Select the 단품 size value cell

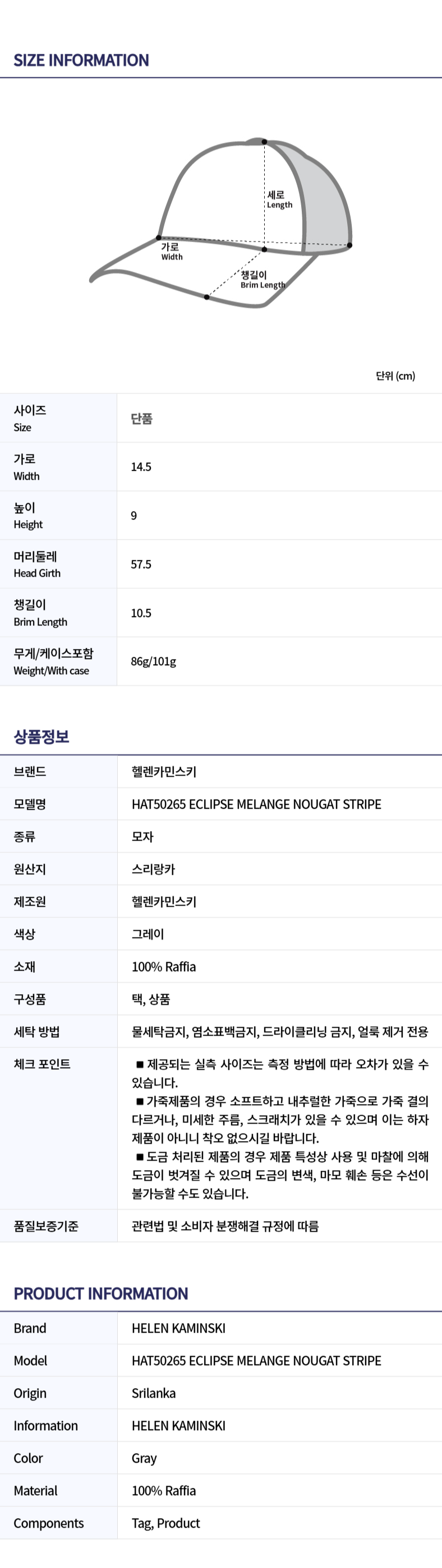click(141, 418)
